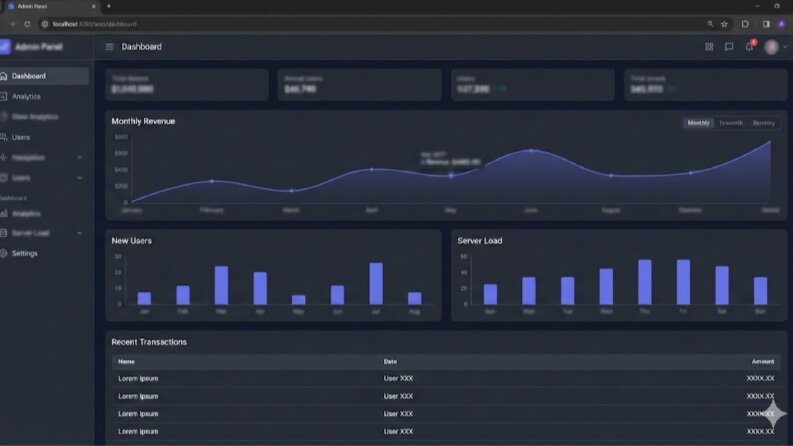Open a new browser tab
793x446 pixels.
108,6
